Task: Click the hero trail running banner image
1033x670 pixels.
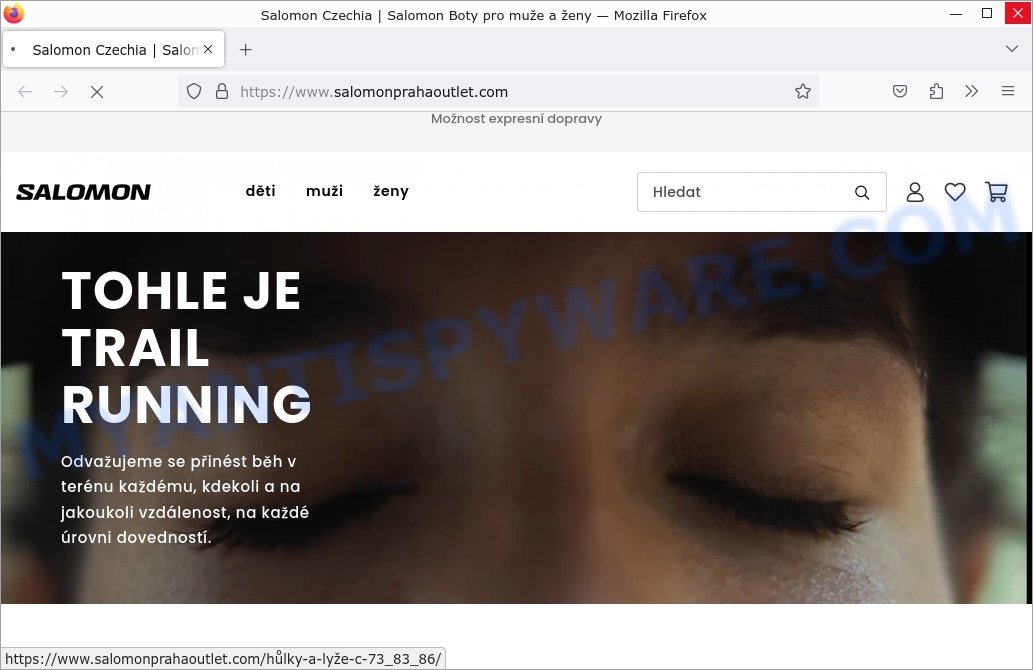Action: point(516,418)
